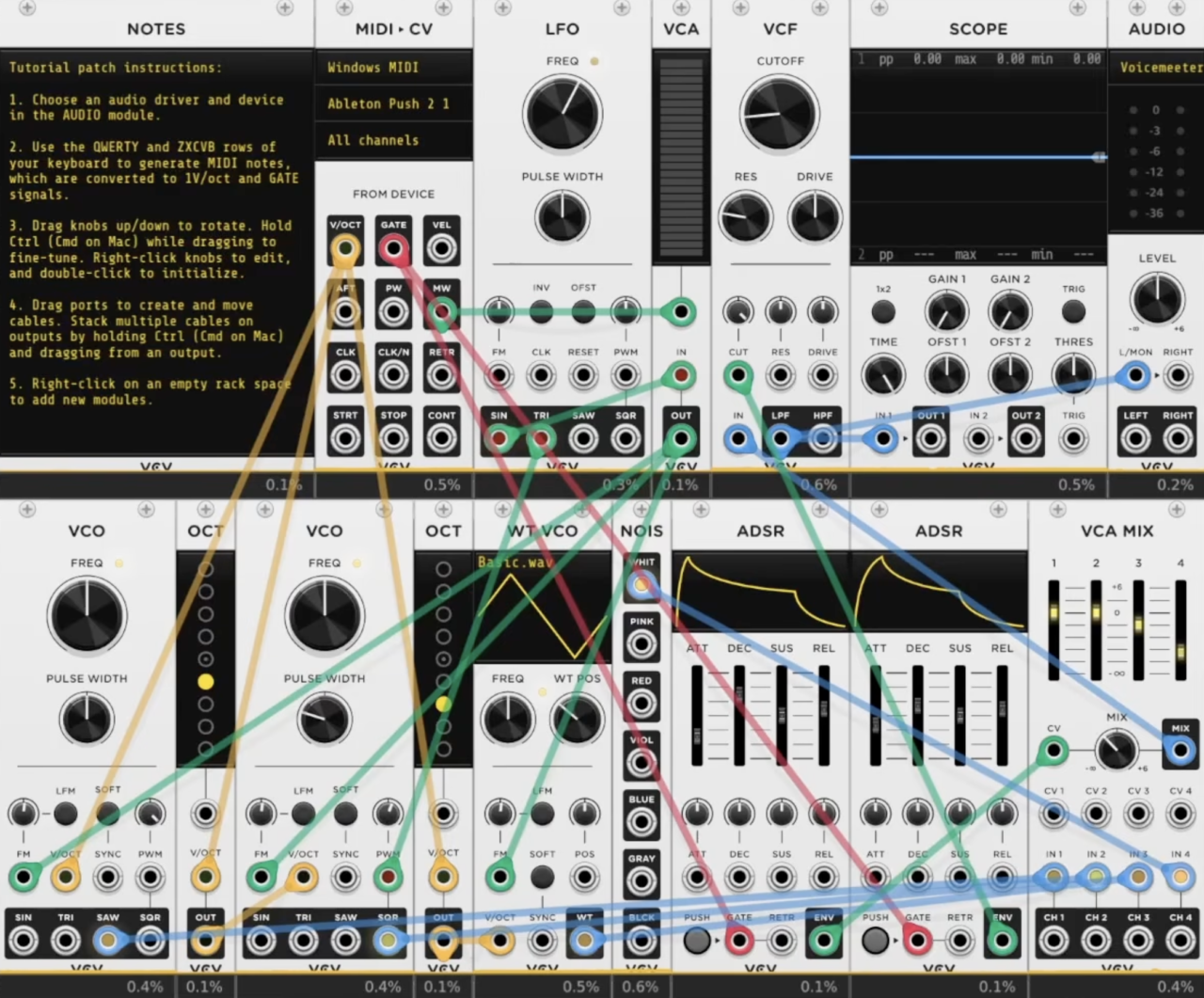Click the Audio L/MON input port

(x=1135, y=375)
